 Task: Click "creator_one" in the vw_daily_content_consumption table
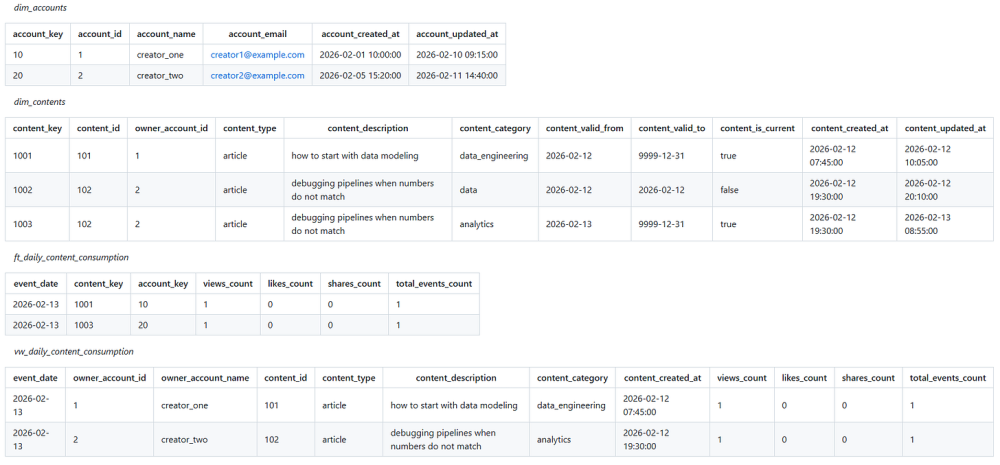point(184,405)
